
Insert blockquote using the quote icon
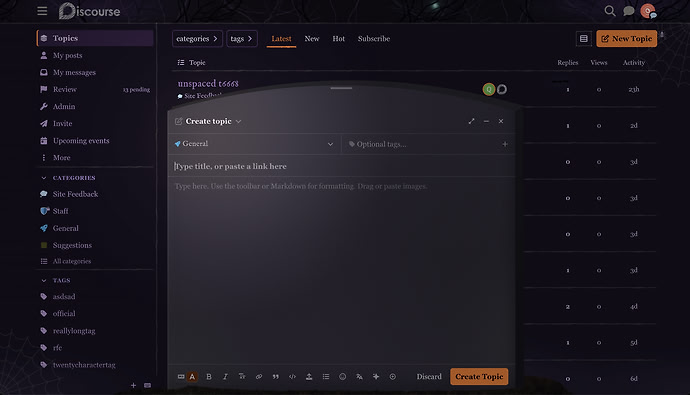[x=275, y=377]
